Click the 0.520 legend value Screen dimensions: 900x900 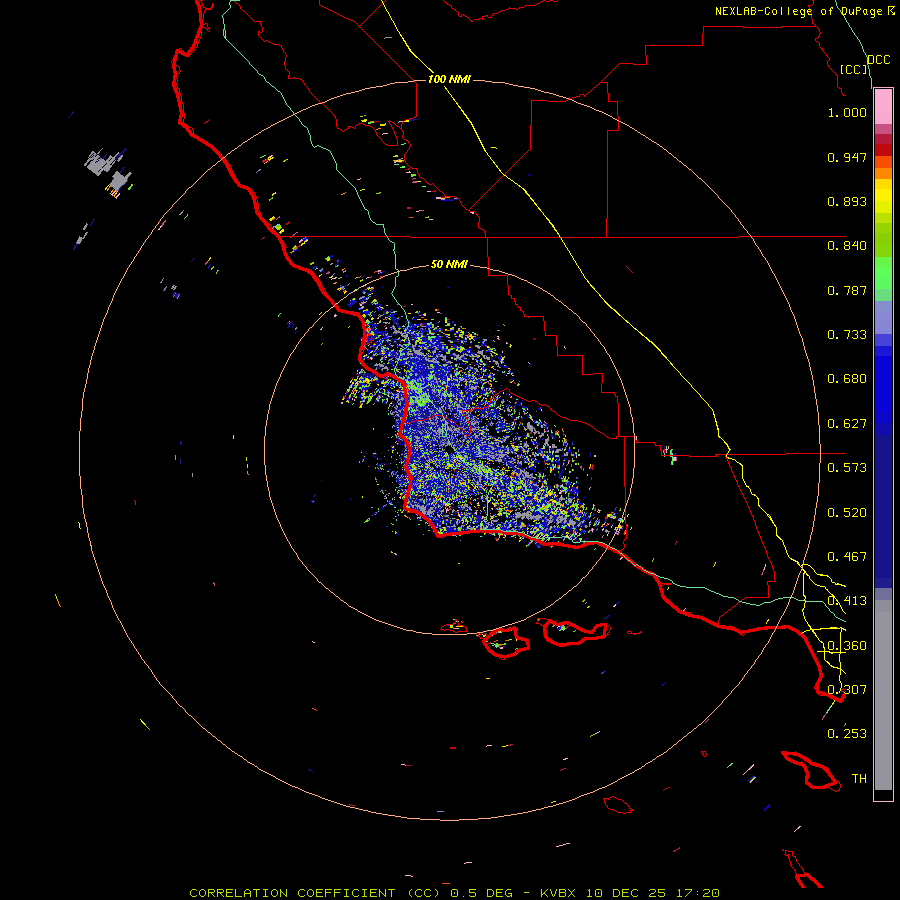pyautogui.click(x=847, y=513)
